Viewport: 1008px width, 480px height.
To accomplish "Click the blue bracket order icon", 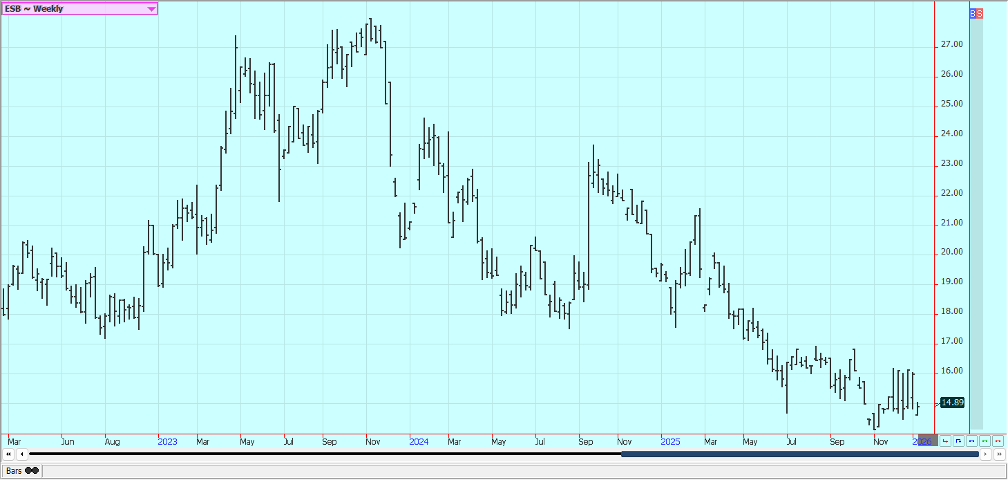I will [958, 440].
